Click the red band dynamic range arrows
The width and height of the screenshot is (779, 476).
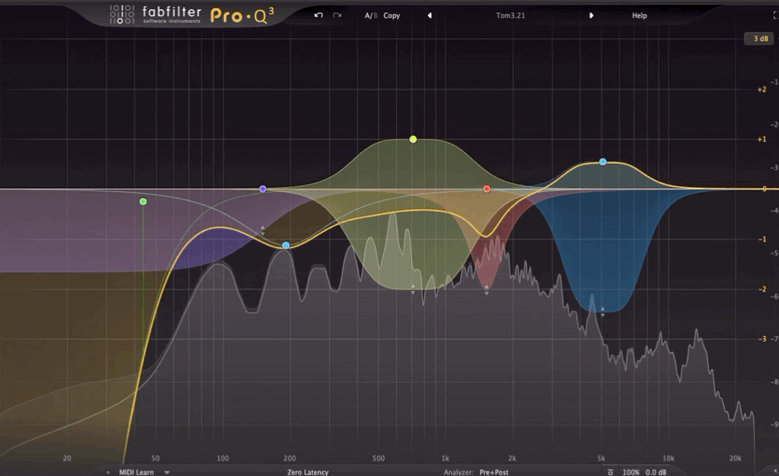pyautogui.click(x=486, y=290)
